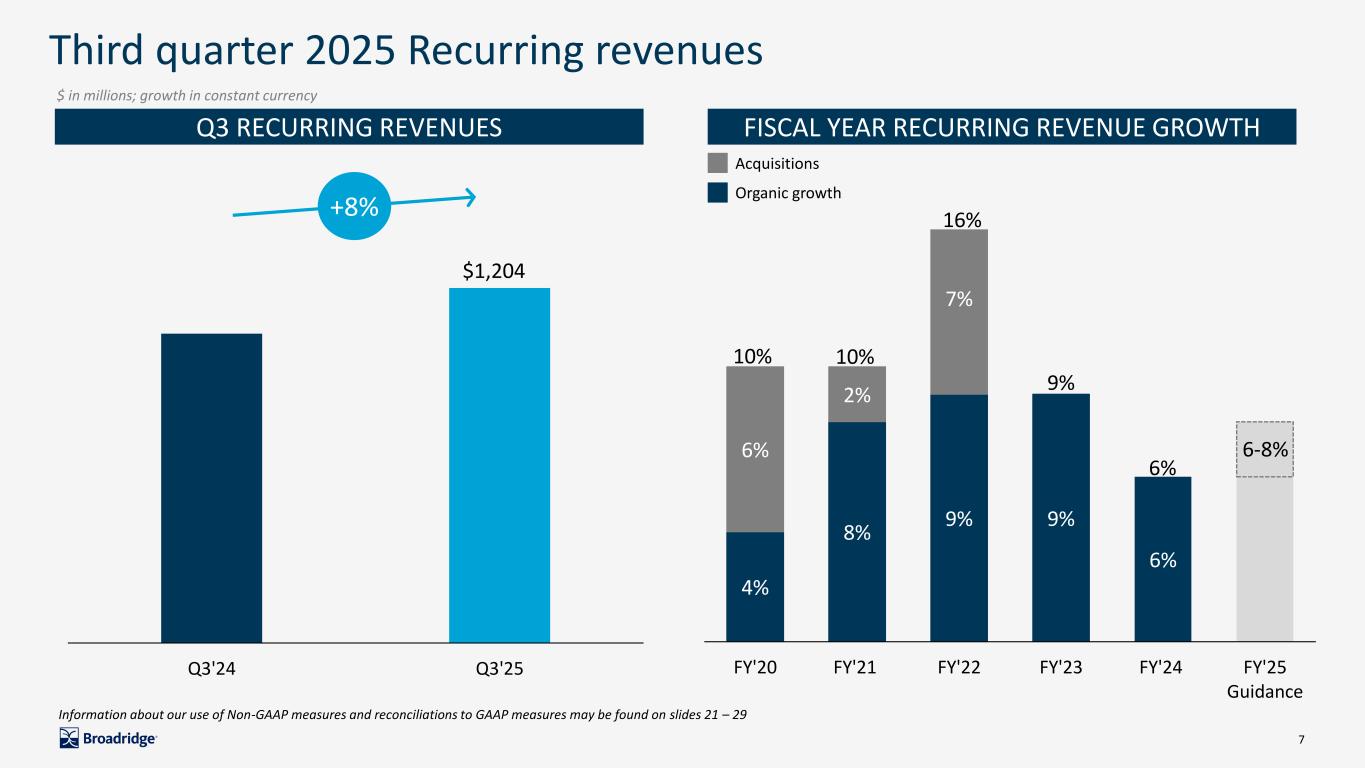Select the Organic growth navy legend swatch
The width and height of the screenshot is (1365, 768).
717,193
